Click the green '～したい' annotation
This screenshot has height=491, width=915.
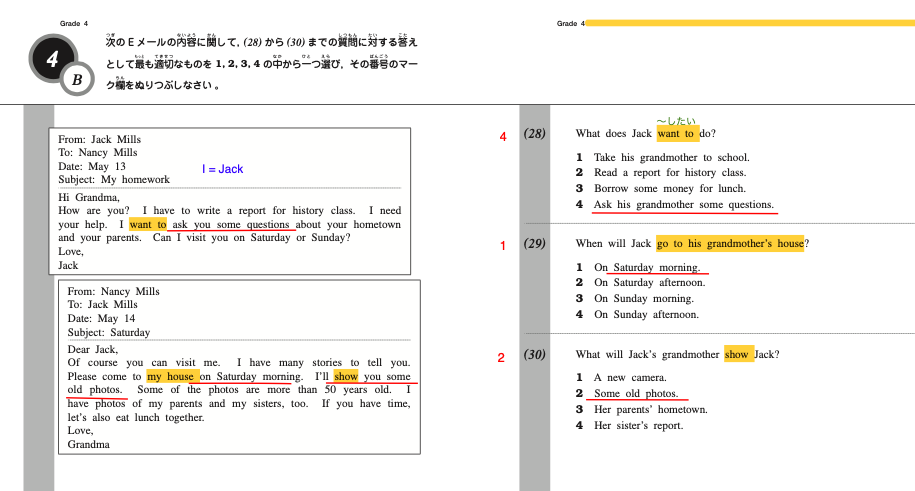pos(676,121)
